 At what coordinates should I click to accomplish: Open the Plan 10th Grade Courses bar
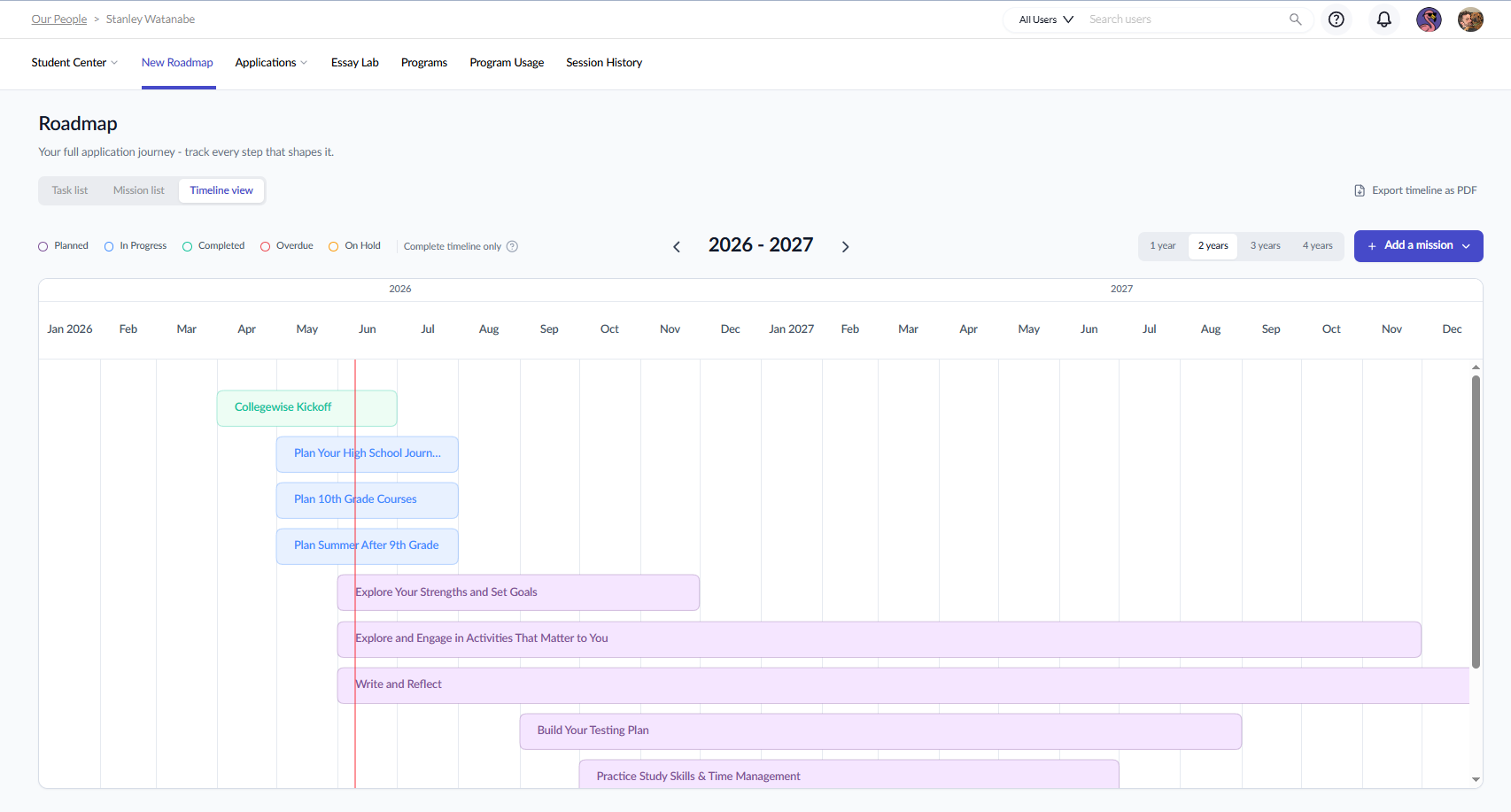(x=367, y=500)
